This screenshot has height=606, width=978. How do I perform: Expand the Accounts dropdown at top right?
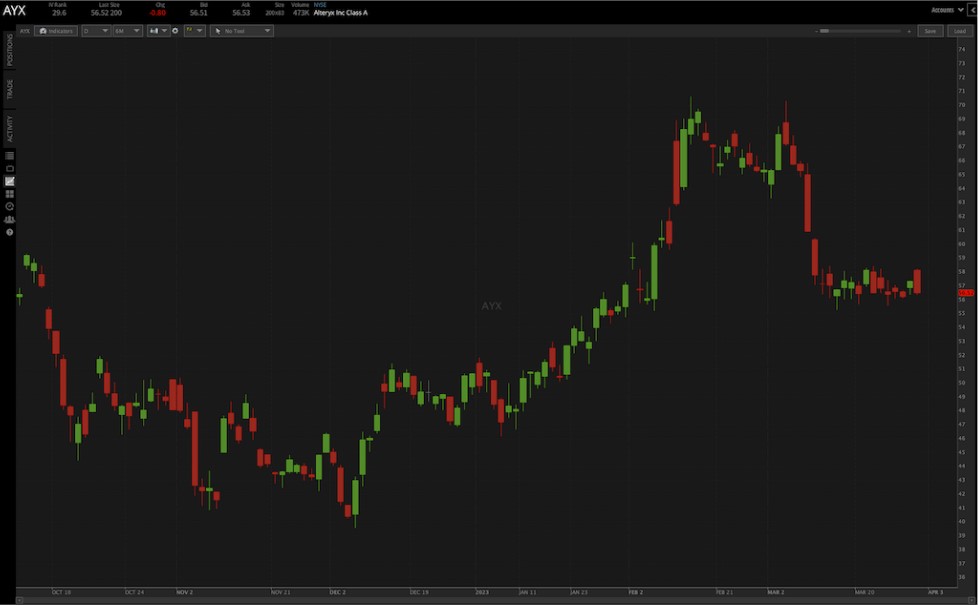tap(946, 10)
